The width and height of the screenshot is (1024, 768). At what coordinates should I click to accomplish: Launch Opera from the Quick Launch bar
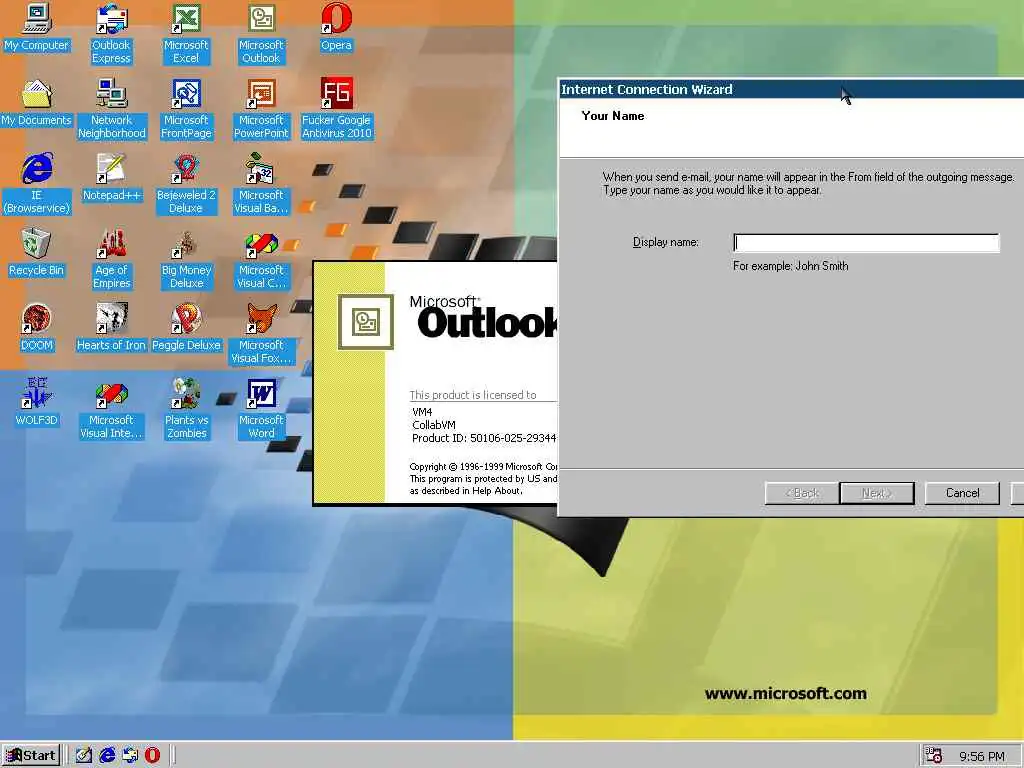click(x=152, y=756)
